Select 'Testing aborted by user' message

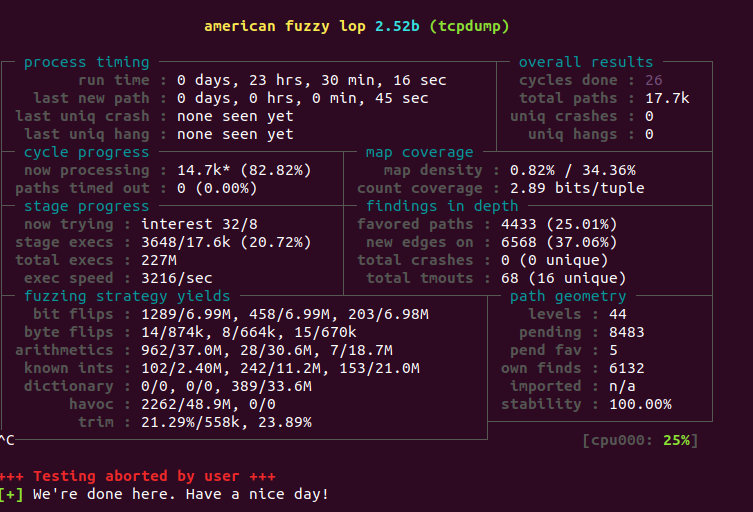[x=136, y=476]
